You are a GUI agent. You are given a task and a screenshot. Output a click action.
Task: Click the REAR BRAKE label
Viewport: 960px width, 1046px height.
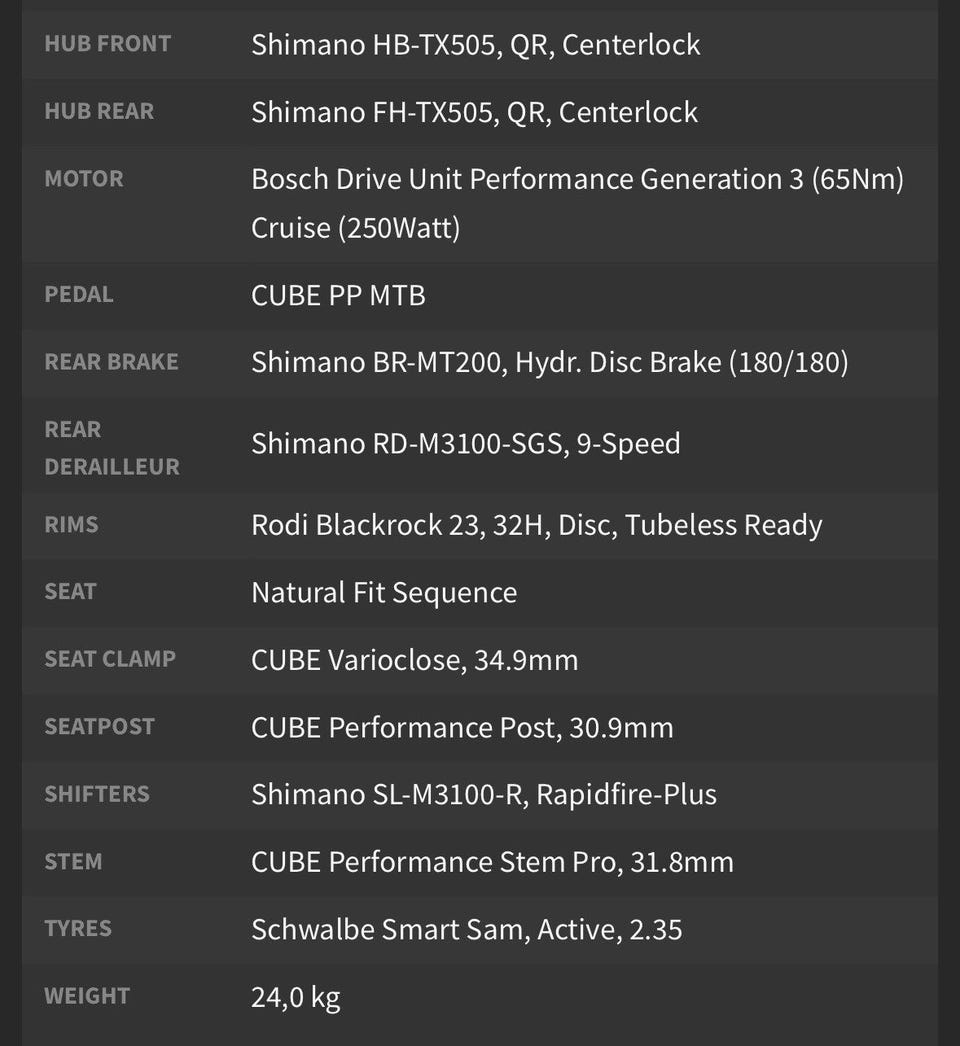tap(111, 362)
